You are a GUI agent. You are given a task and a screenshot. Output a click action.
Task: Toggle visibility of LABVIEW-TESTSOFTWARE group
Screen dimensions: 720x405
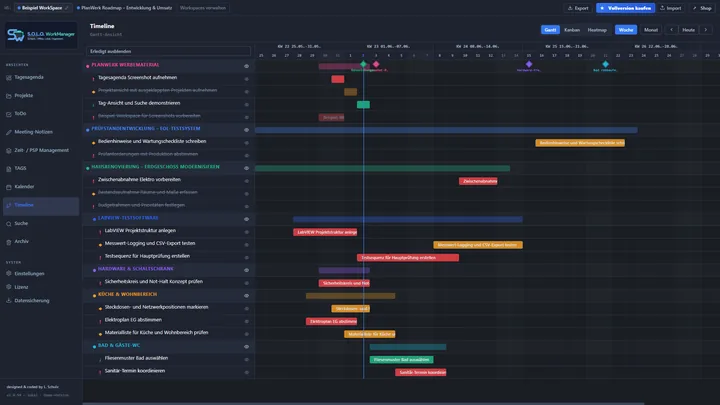point(247,219)
